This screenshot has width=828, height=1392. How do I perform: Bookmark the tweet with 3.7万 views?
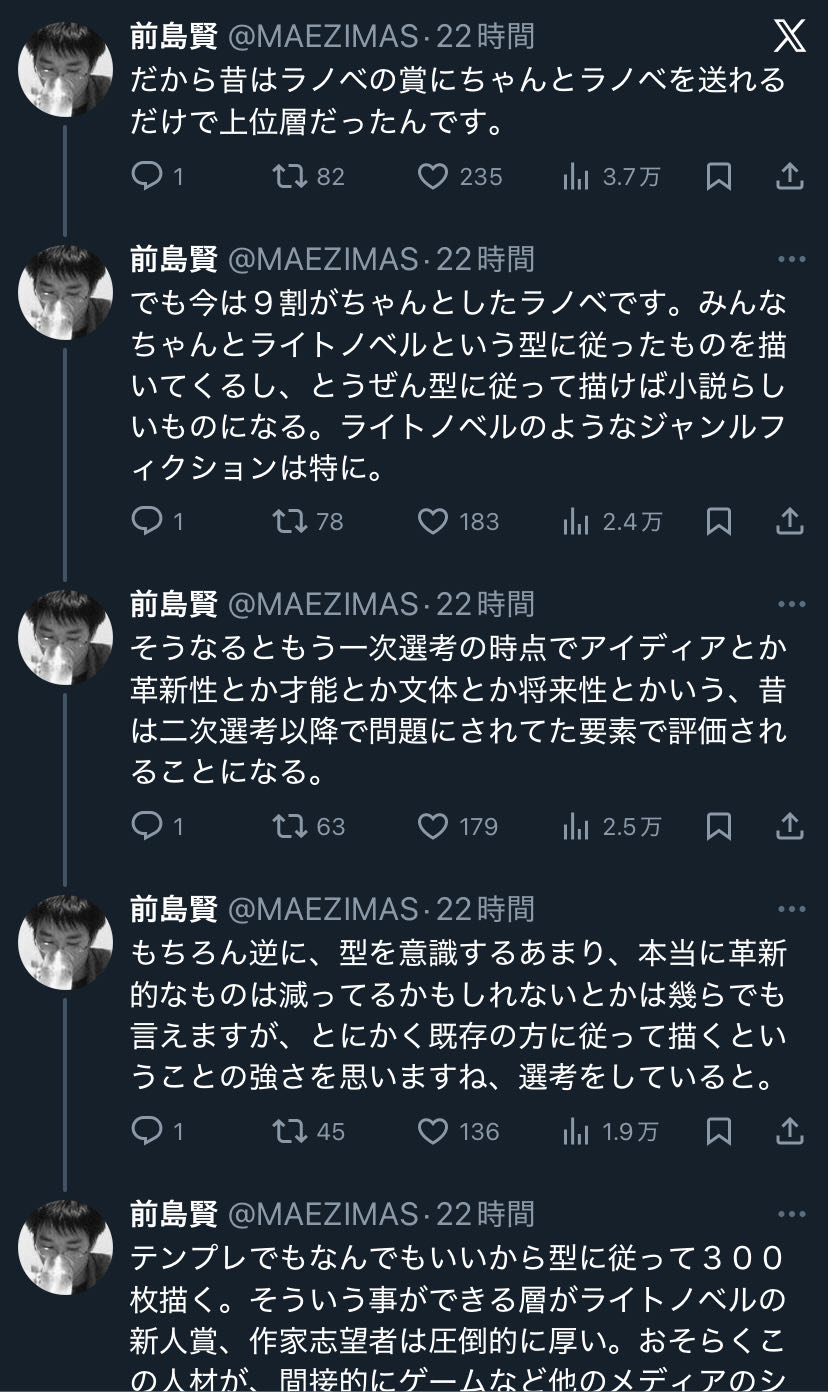[x=718, y=177]
